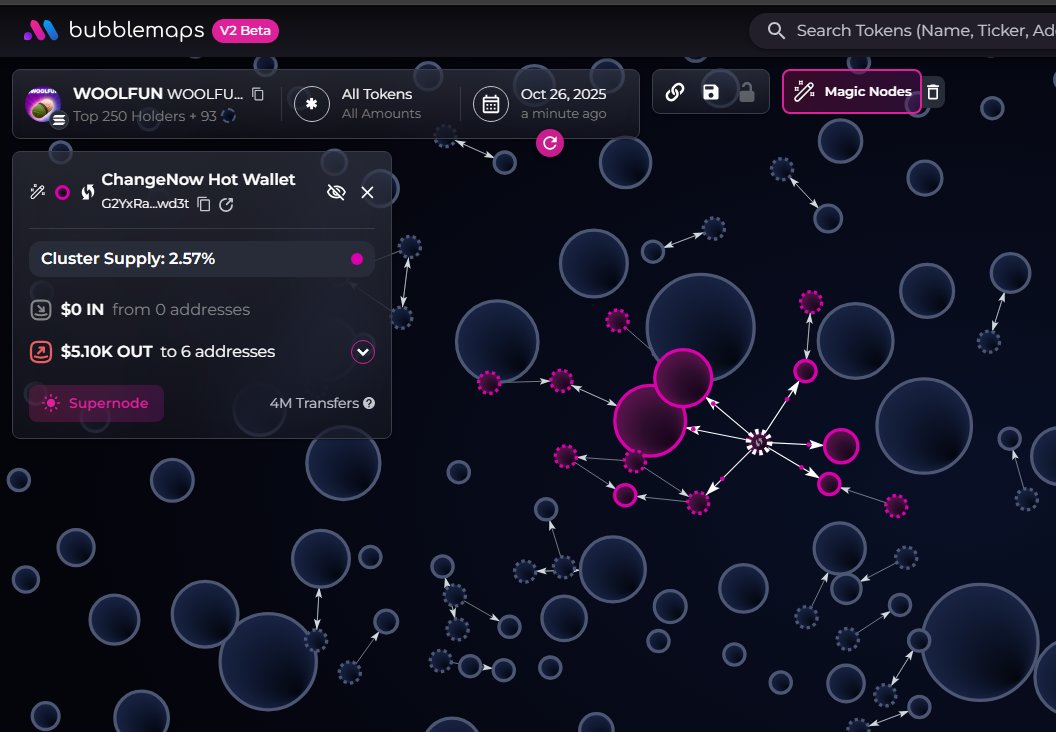Viewport: 1056px width, 732px height.
Task: Click the copy link icon
Action: click(x=675, y=92)
